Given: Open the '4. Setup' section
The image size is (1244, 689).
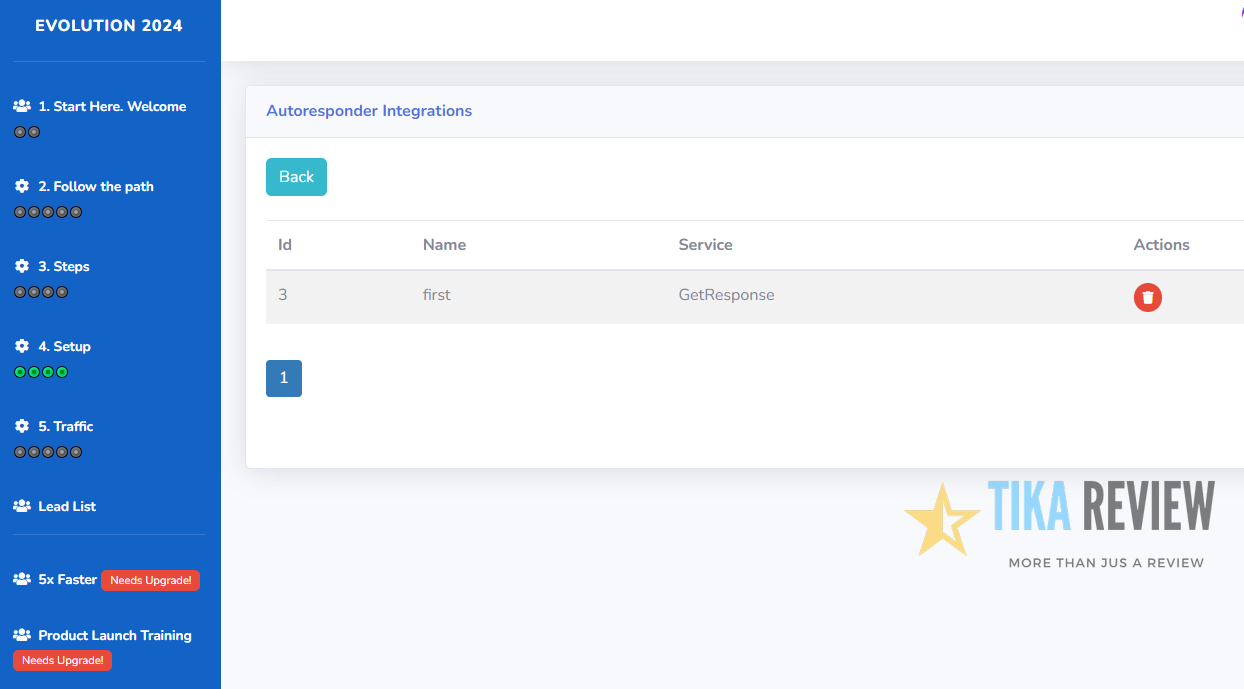Looking at the screenshot, I should point(64,346).
